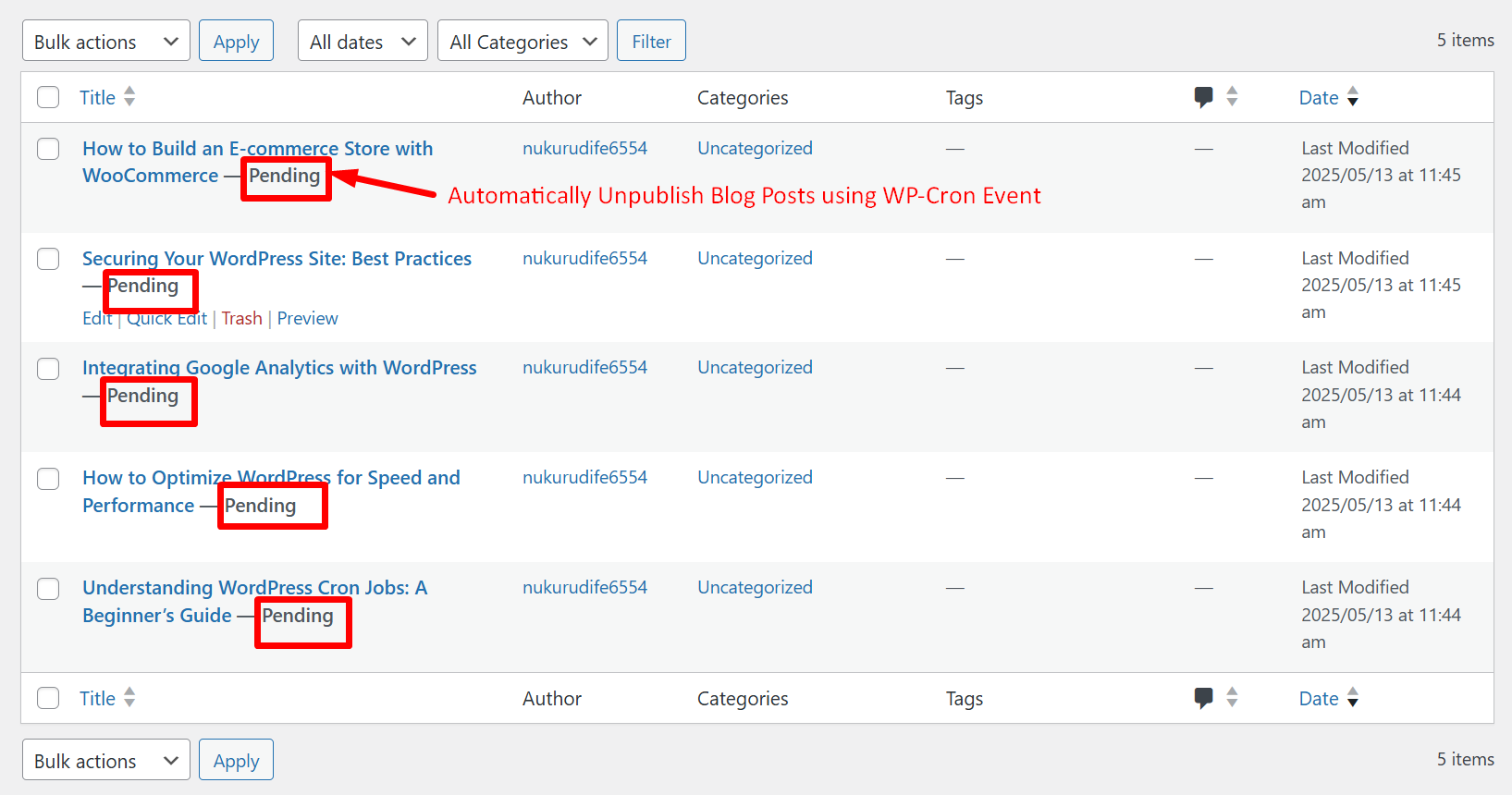Click Uncategorized in Optimize Speed row
The height and width of the screenshot is (795, 1512).
tap(755, 477)
